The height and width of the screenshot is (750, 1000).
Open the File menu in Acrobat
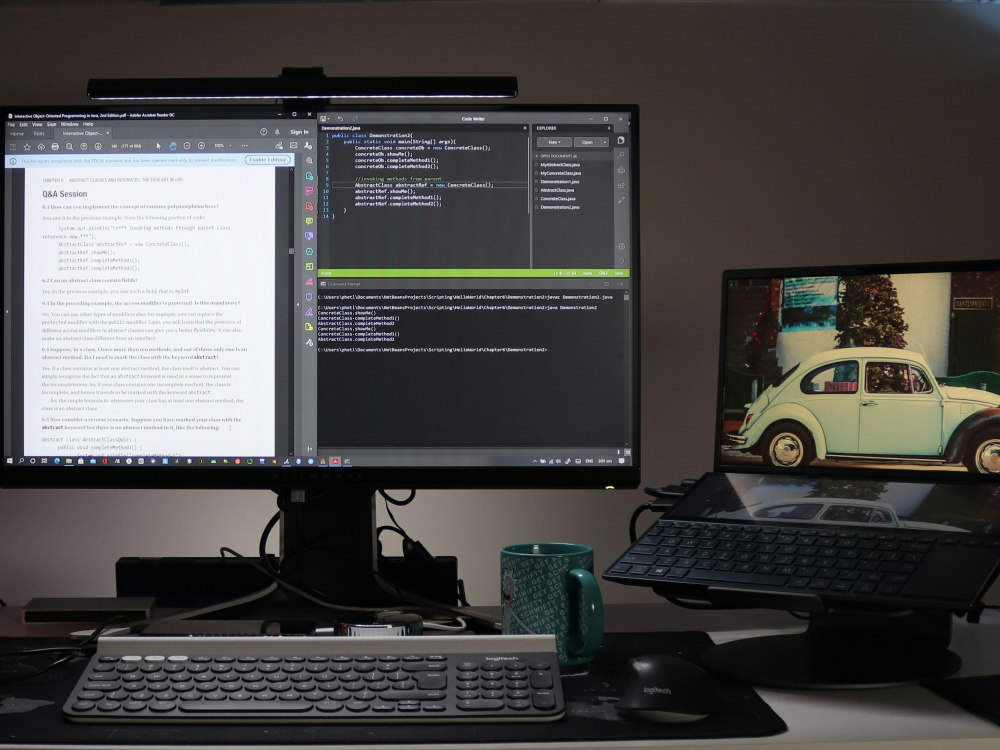(11, 124)
